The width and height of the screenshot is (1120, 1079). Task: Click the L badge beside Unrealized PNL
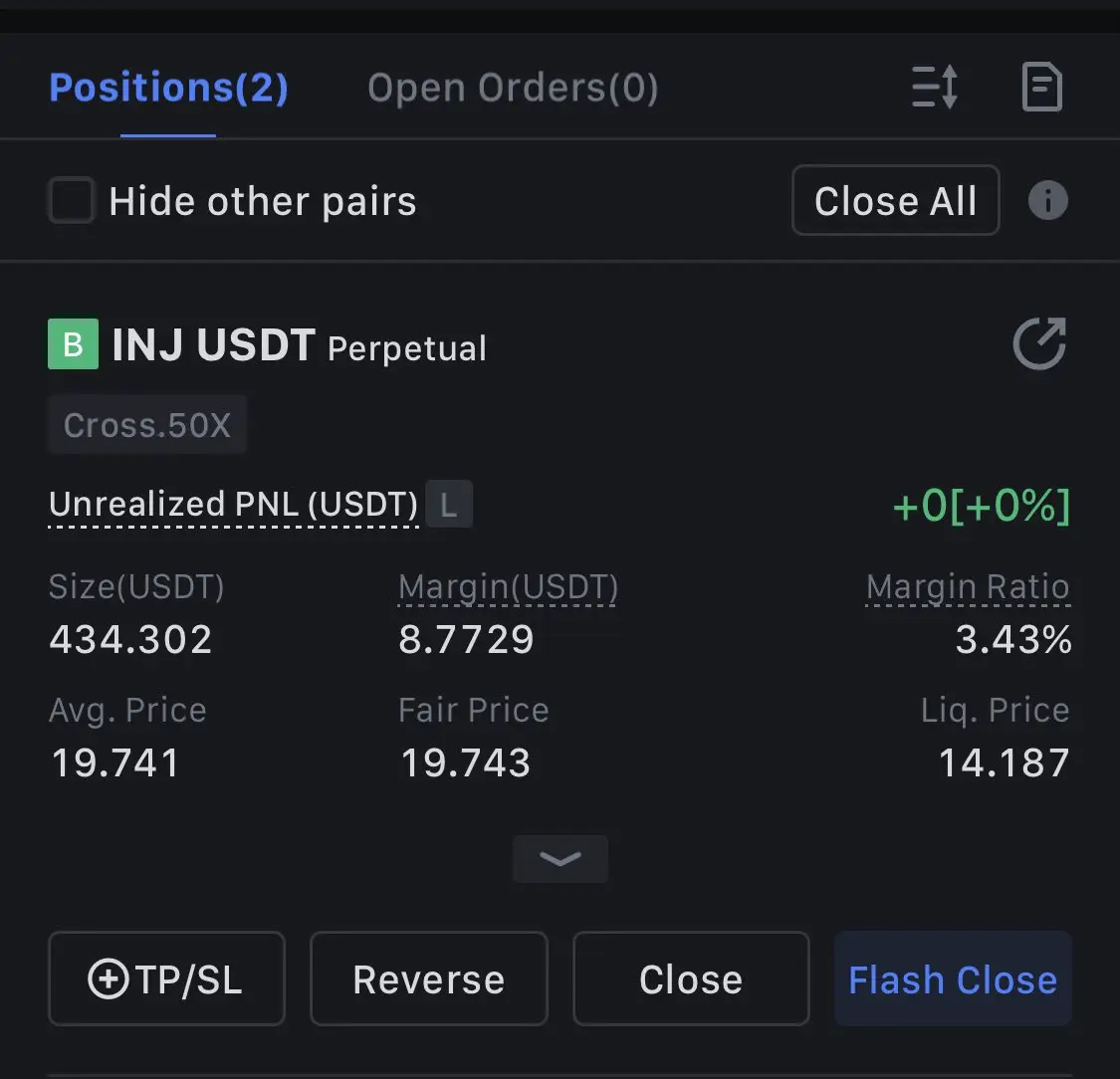(449, 504)
